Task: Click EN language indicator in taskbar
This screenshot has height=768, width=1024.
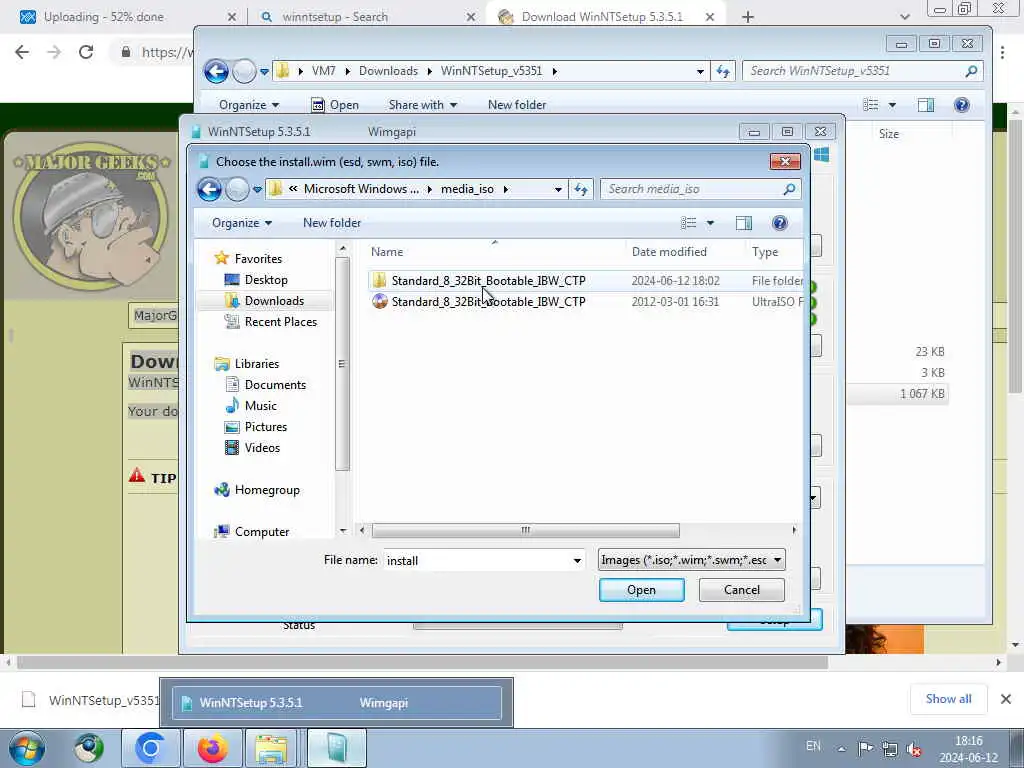Action: (x=813, y=746)
